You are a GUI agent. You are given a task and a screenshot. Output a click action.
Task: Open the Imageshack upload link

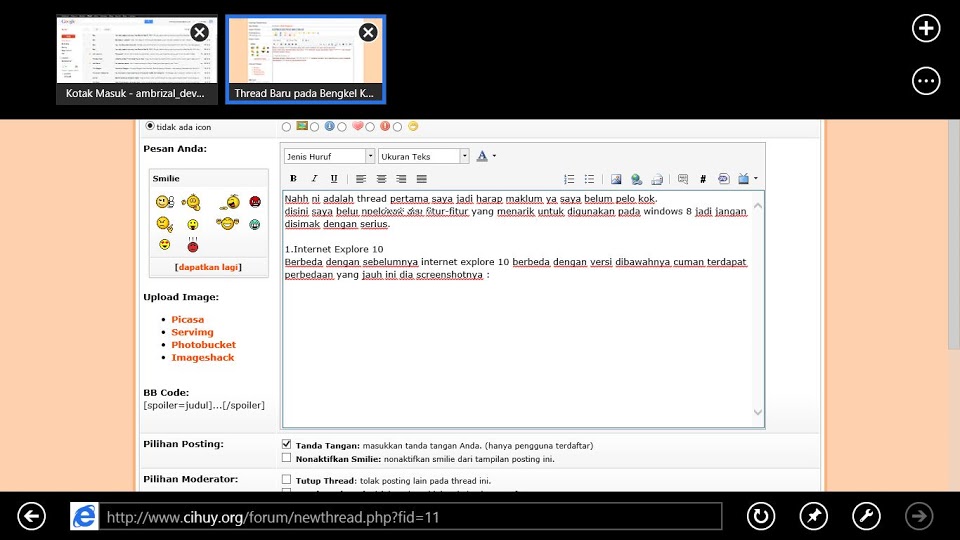click(203, 358)
